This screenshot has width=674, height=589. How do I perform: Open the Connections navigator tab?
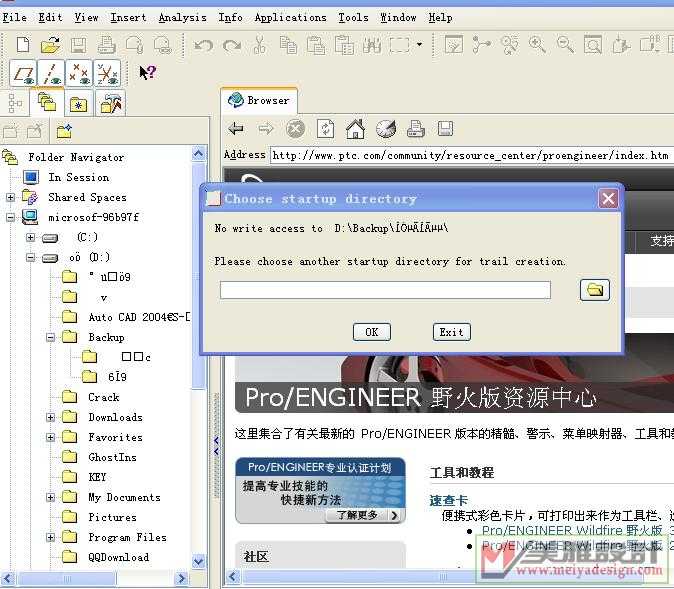point(111,104)
